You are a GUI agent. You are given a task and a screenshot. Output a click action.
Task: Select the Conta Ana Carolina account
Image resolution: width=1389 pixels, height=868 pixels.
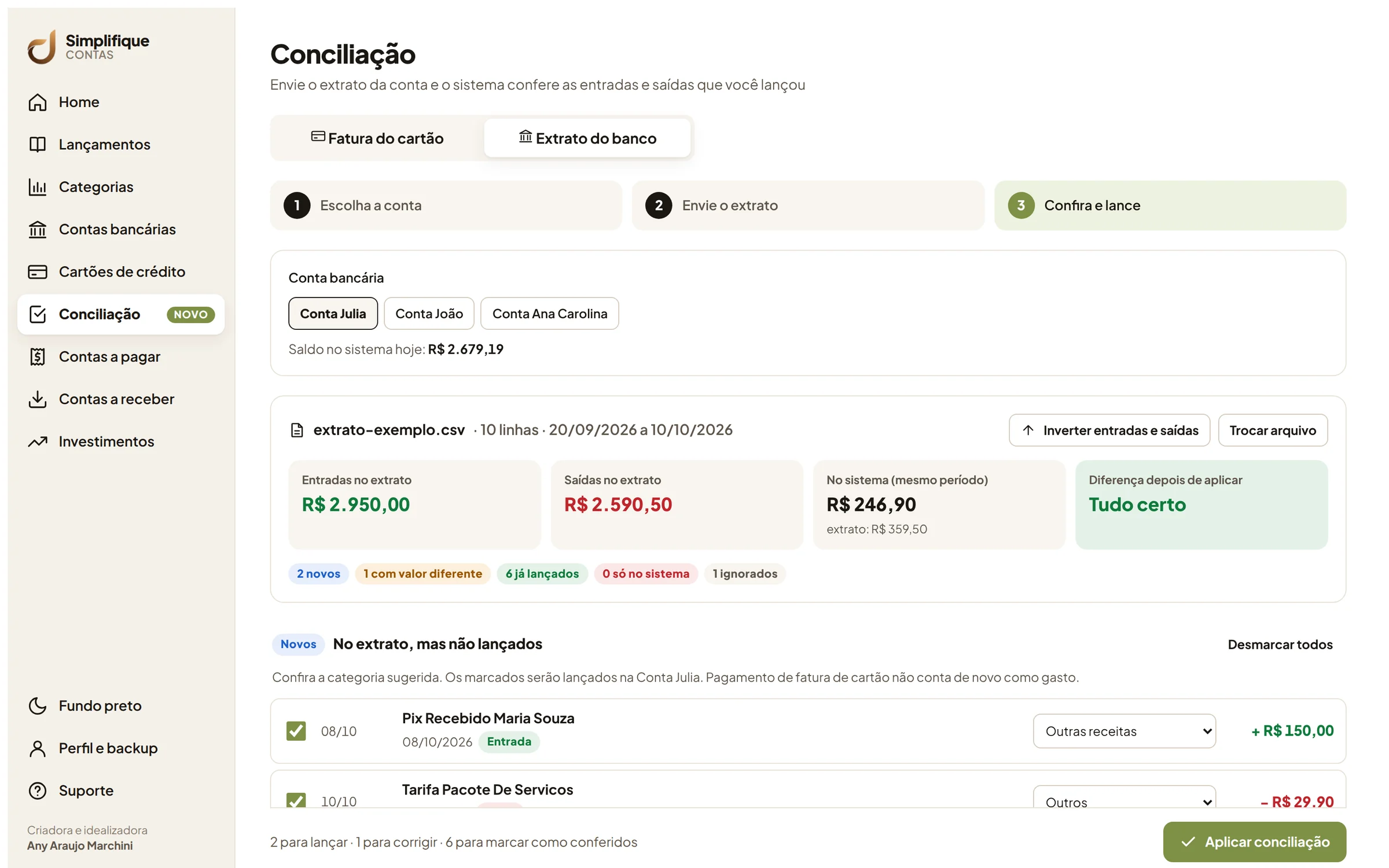[x=549, y=314]
